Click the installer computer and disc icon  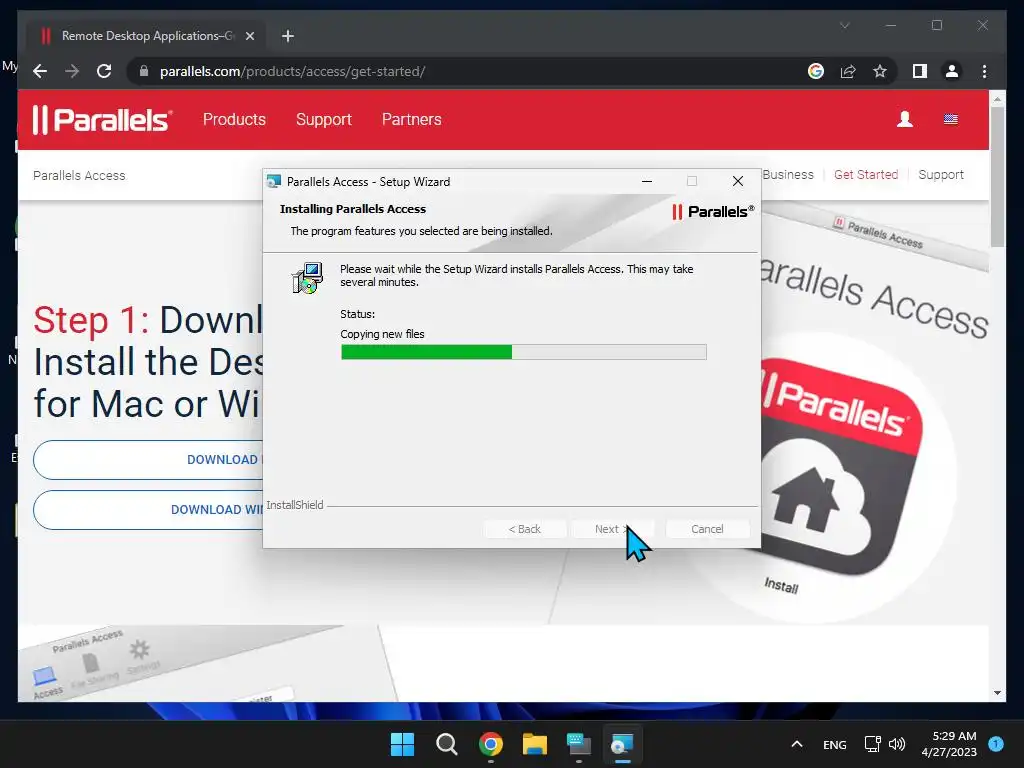click(307, 278)
